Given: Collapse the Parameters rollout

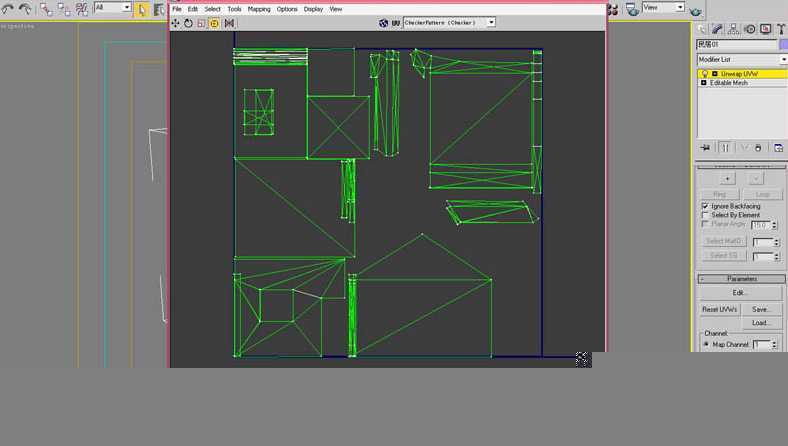Looking at the screenshot, I should coord(742,279).
